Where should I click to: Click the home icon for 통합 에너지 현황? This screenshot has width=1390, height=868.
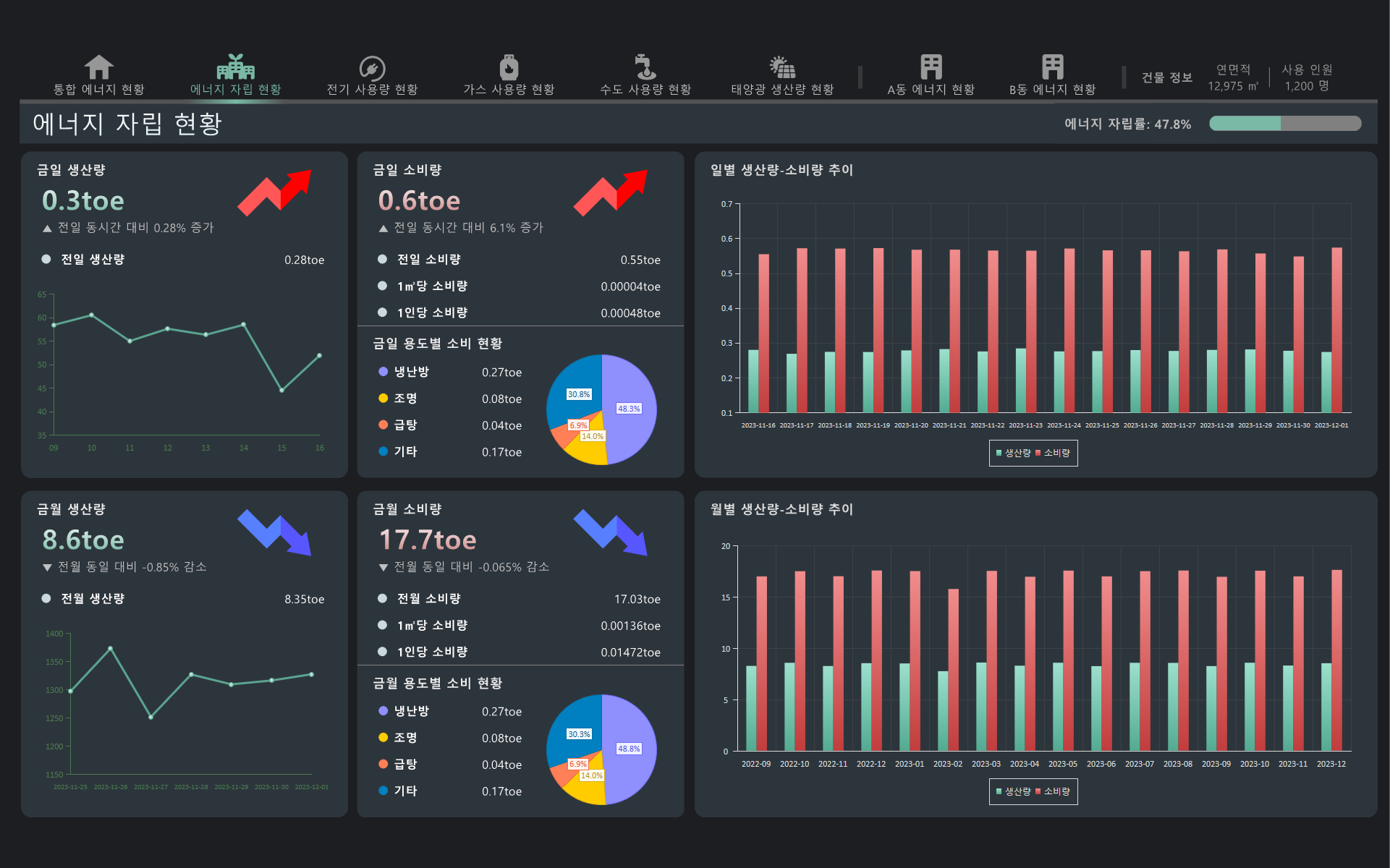pos(98,67)
